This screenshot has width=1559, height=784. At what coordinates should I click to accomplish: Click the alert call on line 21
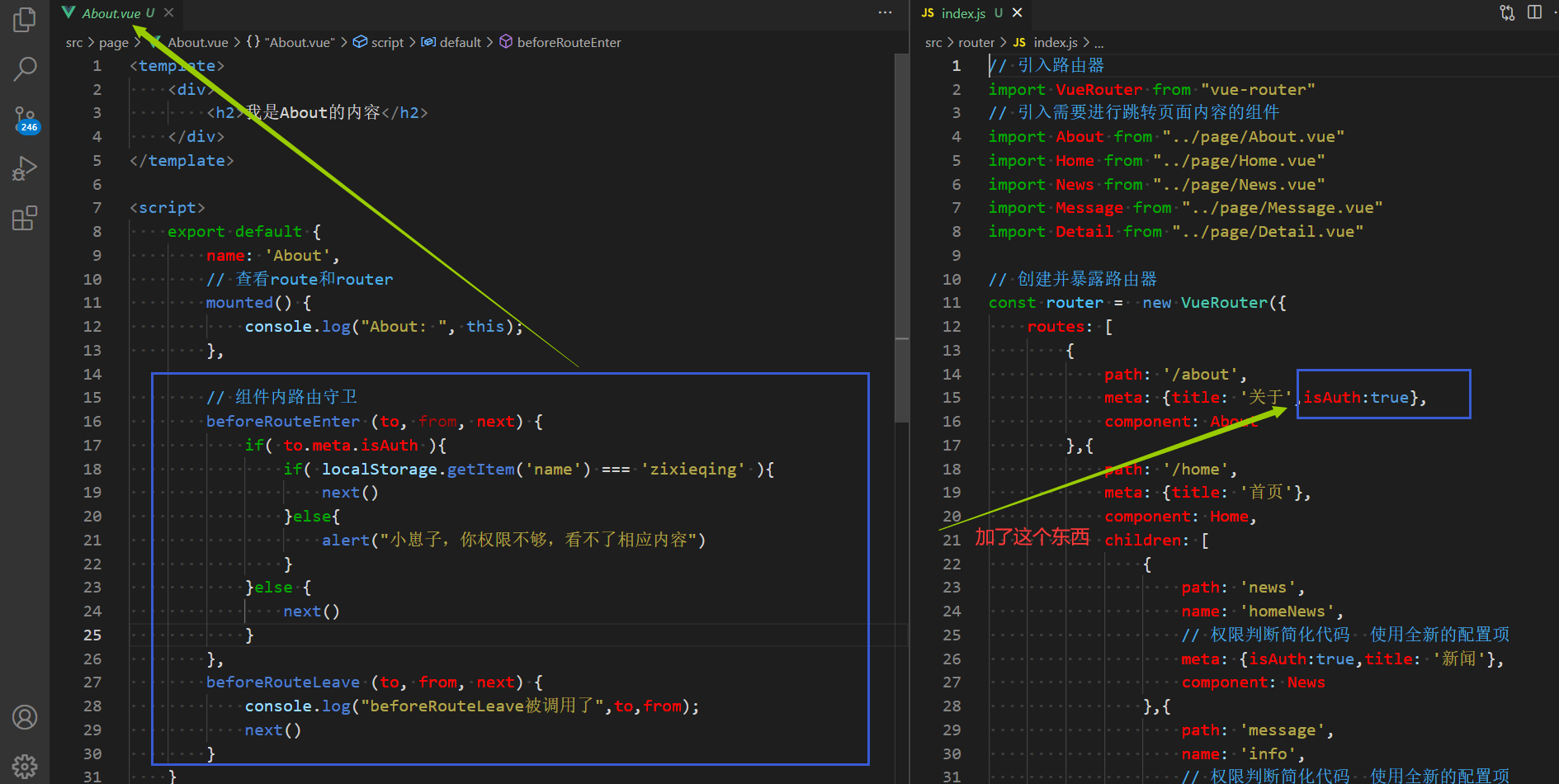click(513, 541)
